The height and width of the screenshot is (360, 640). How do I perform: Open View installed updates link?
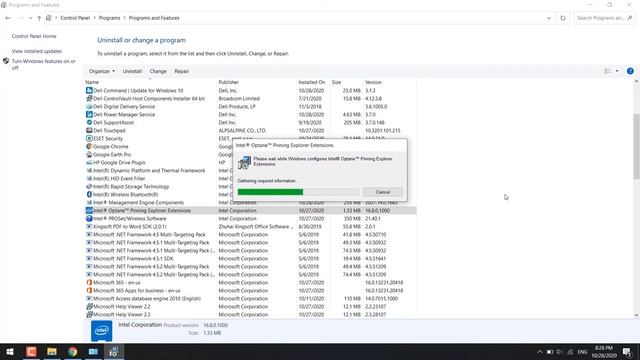[37, 51]
